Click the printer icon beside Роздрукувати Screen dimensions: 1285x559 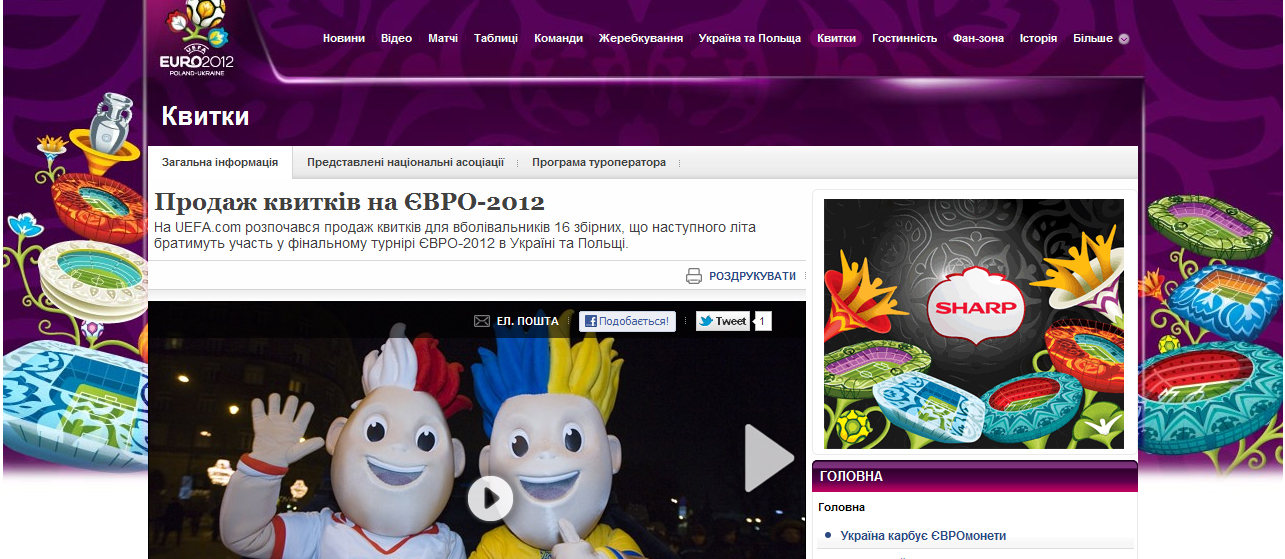point(694,276)
